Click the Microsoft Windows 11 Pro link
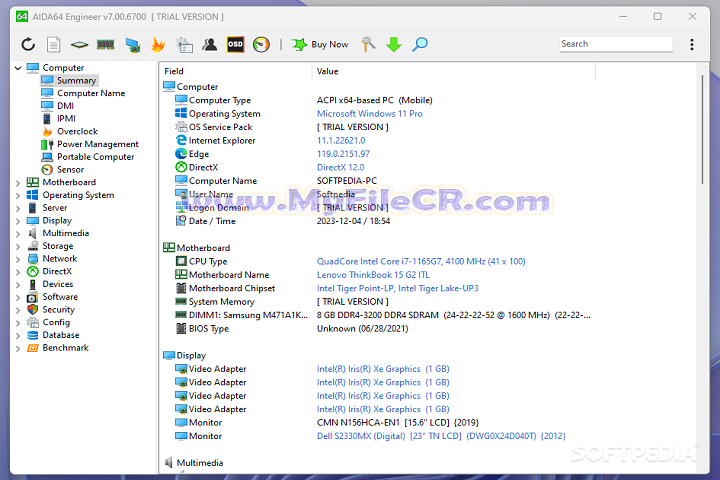The width and height of the screenshot is (720, 480). coord(370,113)
